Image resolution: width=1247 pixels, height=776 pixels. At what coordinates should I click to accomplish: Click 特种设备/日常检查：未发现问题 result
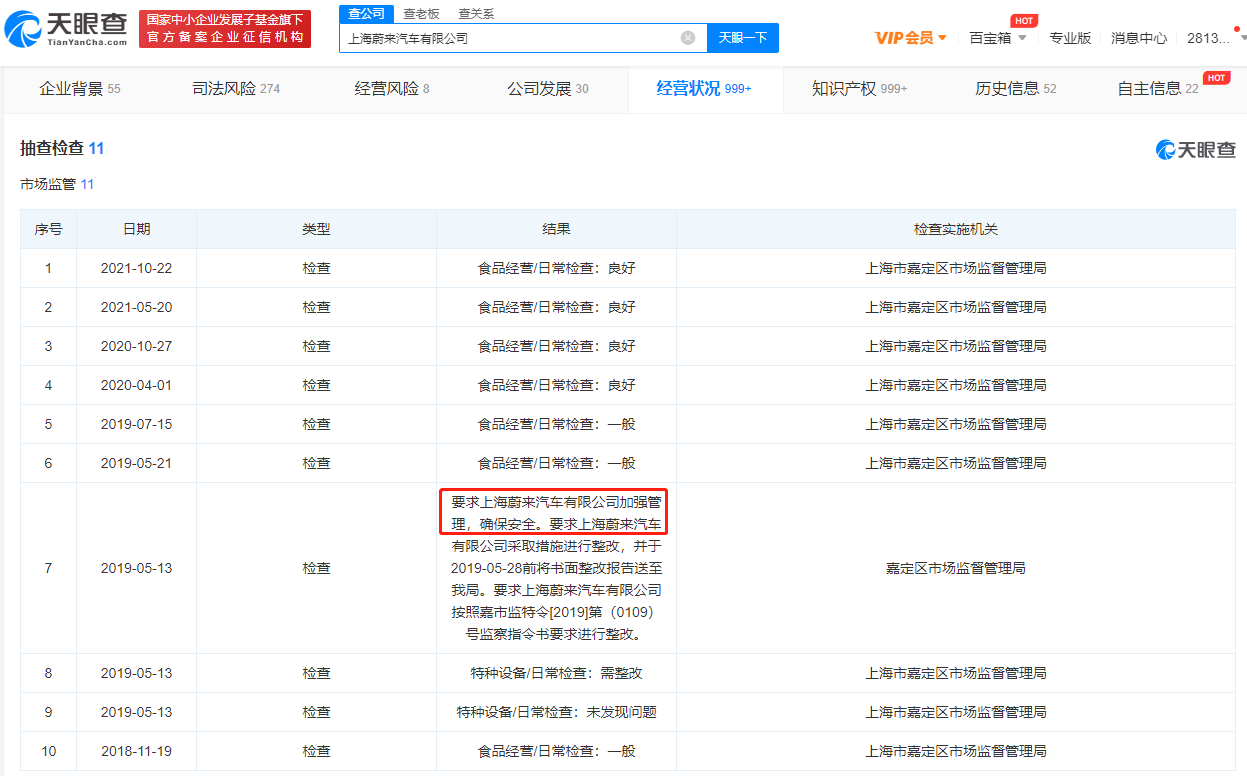tap(556, 712)
